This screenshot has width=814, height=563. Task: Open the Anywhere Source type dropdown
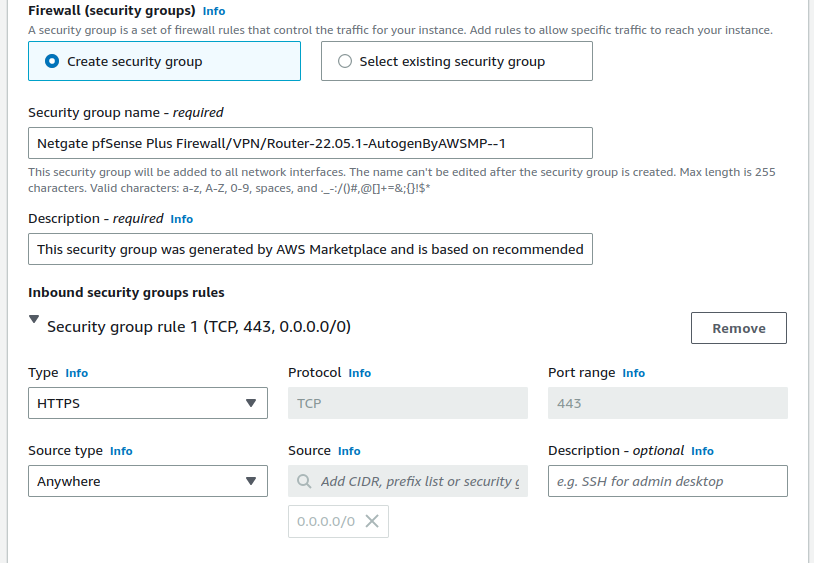pyautogui.click(x=147, y=481)
